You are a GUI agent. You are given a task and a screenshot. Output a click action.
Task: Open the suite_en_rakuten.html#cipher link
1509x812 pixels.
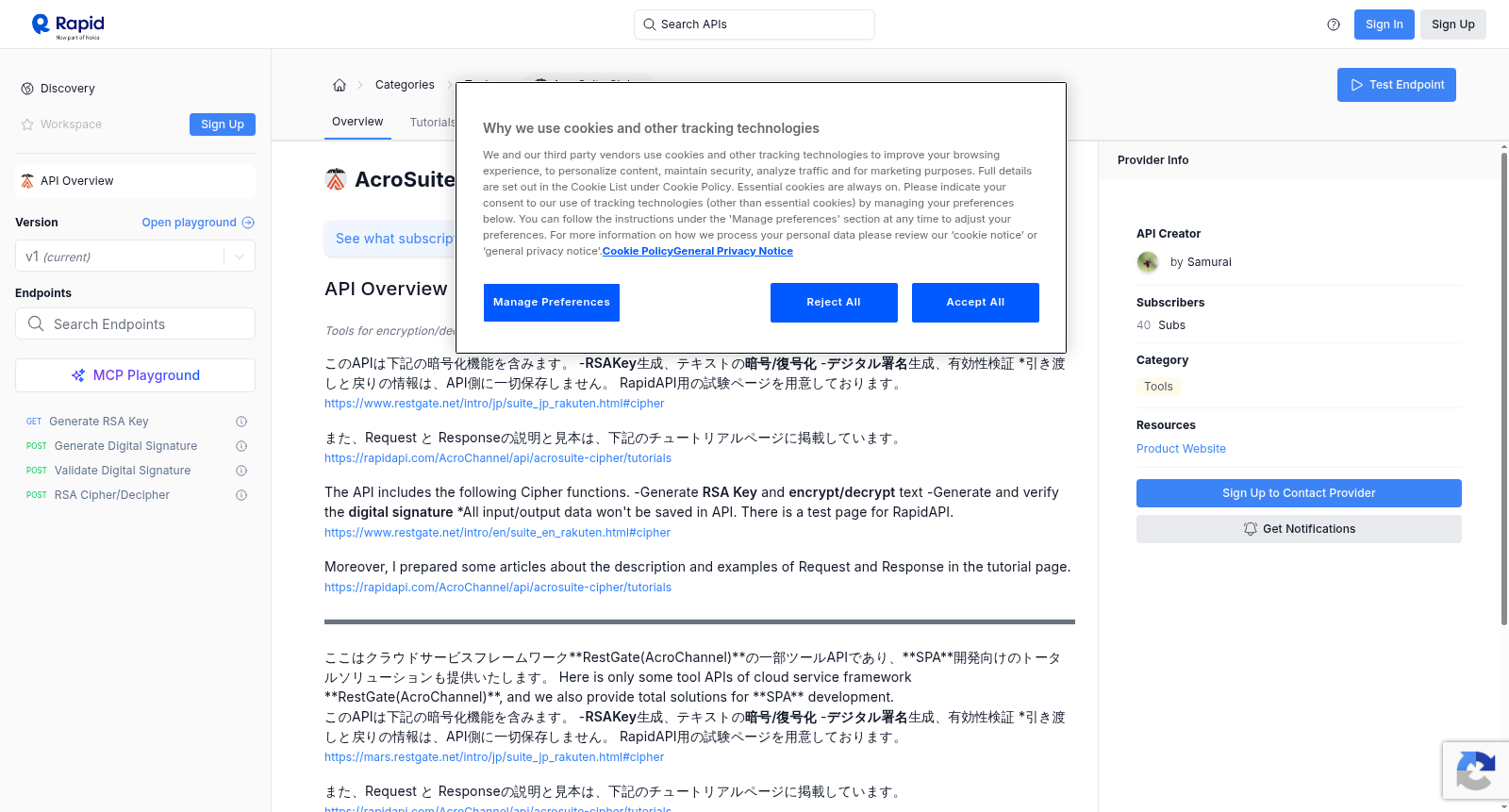coord(497,533)
